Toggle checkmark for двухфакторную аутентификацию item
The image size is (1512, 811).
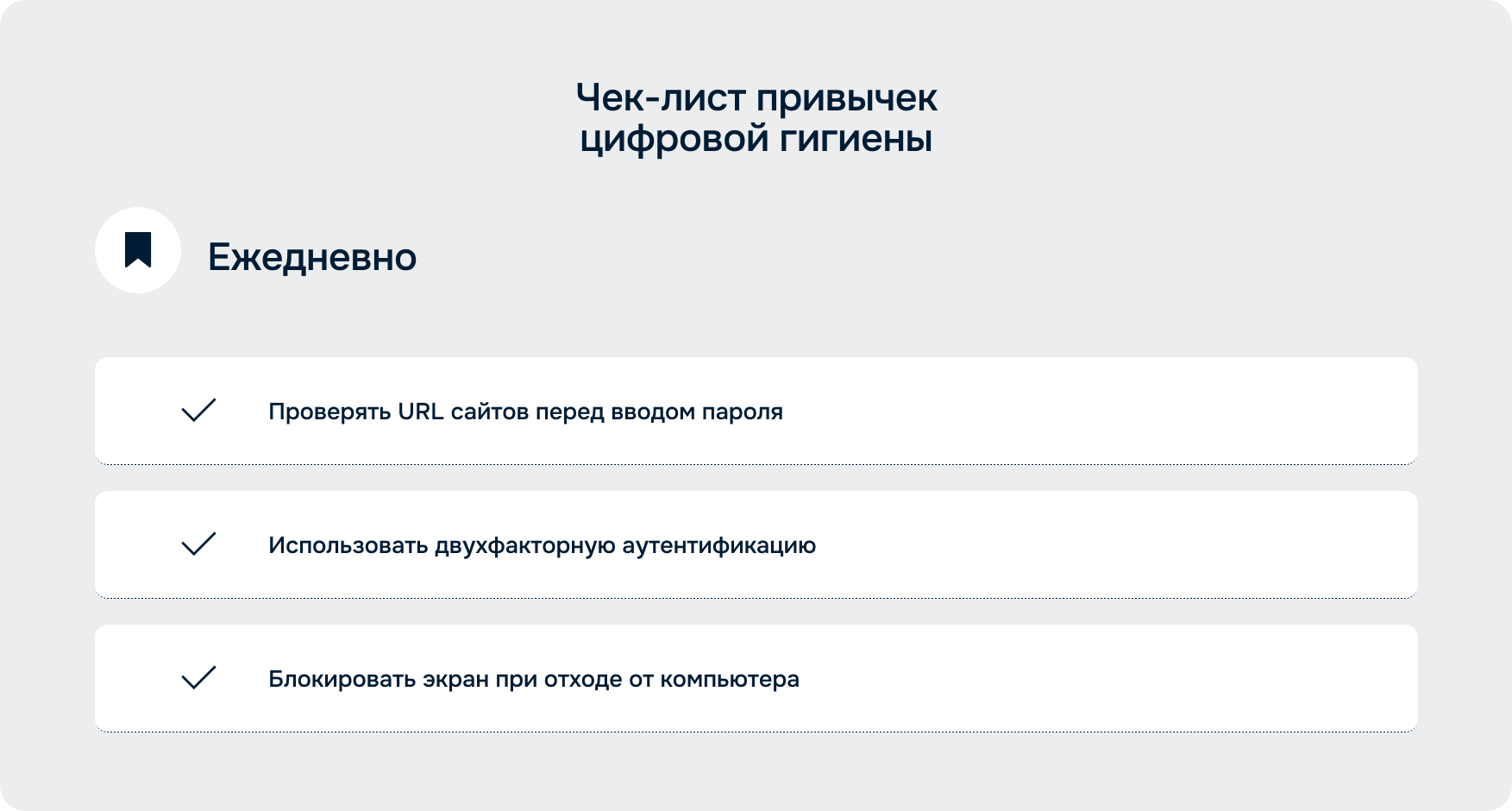click(198, 544)
